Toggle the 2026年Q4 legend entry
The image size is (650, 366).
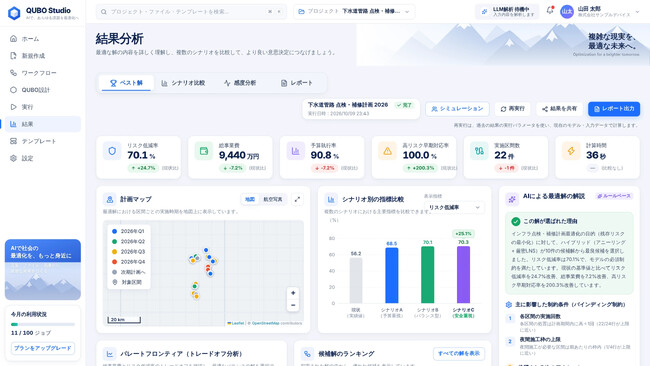click(129, 262)
